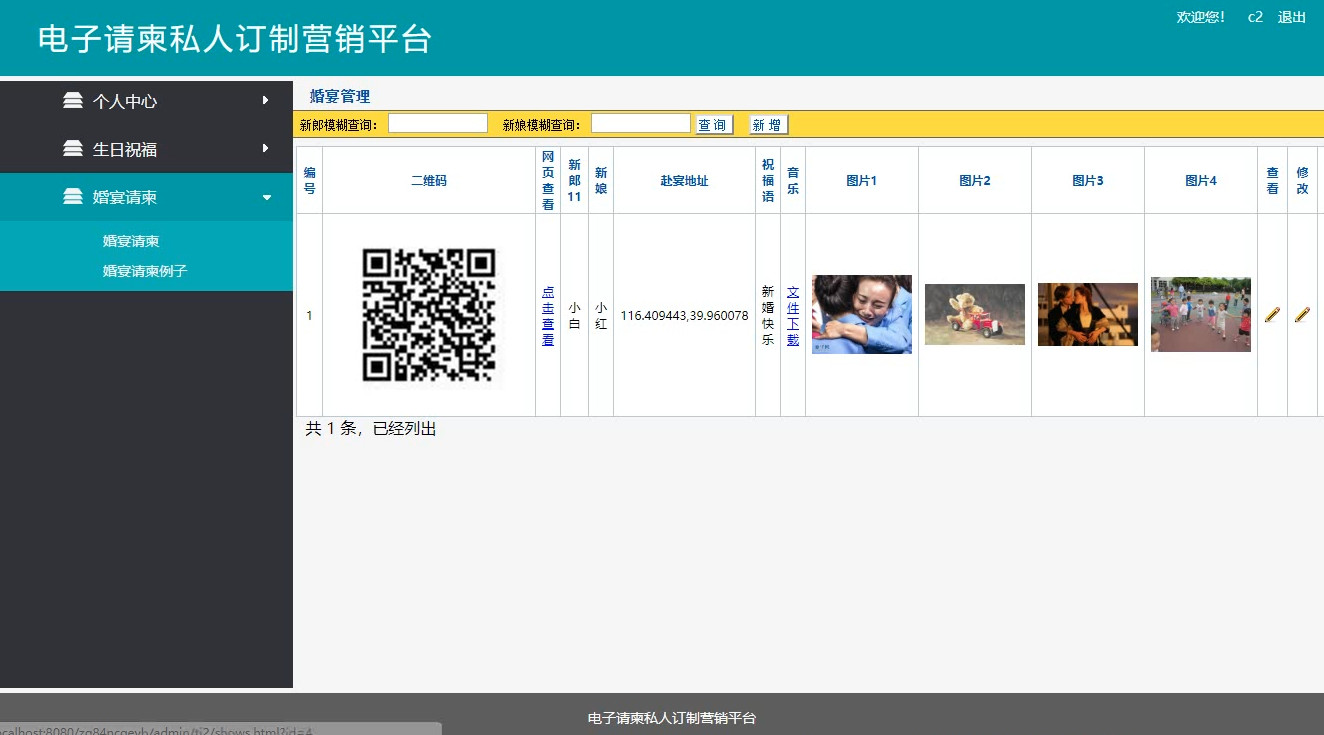Open 图片2 teddy bear thumbnail
Image resolution: width=1324 pixels, height=735 pixels.
[975, 314]
